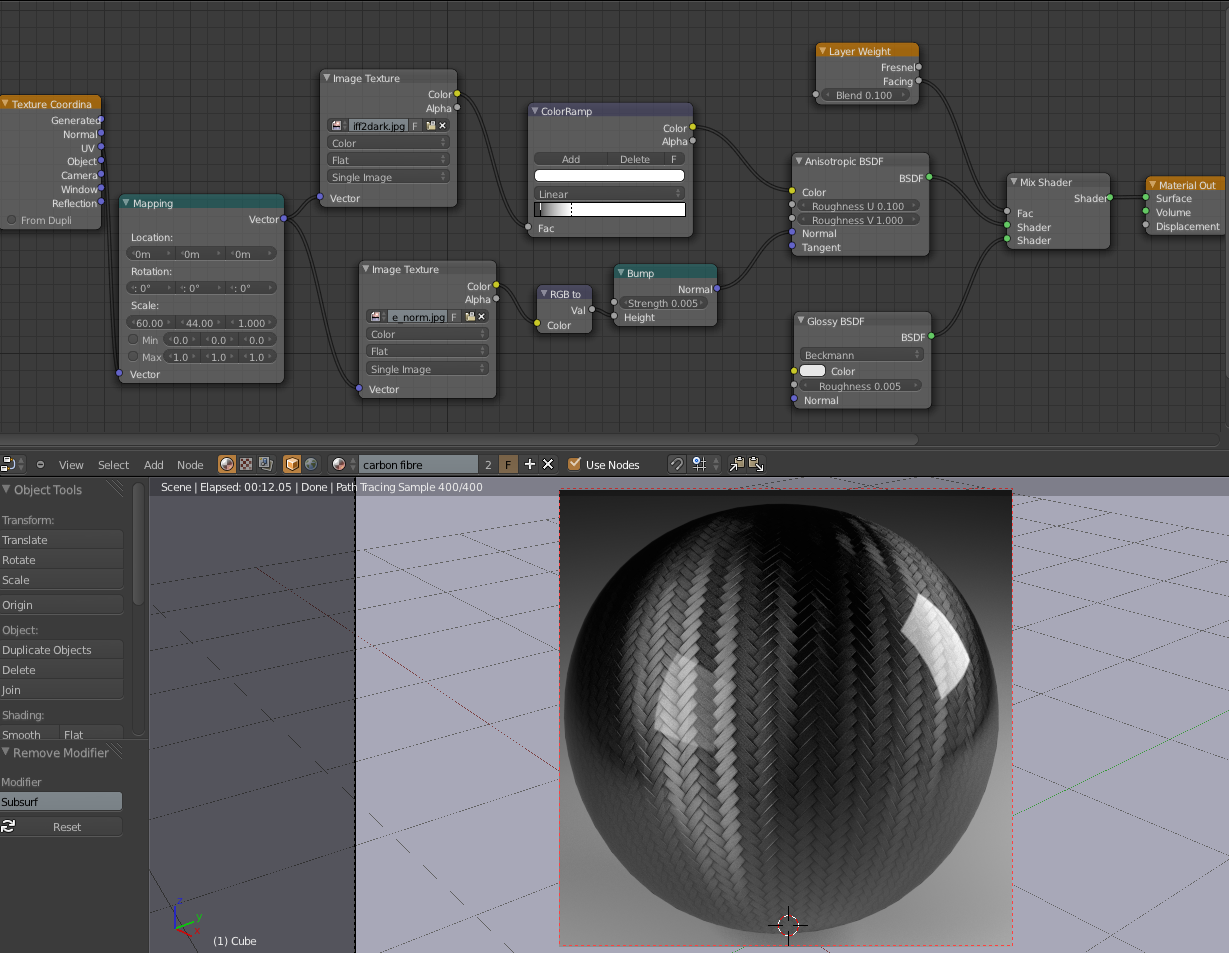Unlink the carbon fibre material
Screen dimensions: 1229x953
click(x=548, y=464)
